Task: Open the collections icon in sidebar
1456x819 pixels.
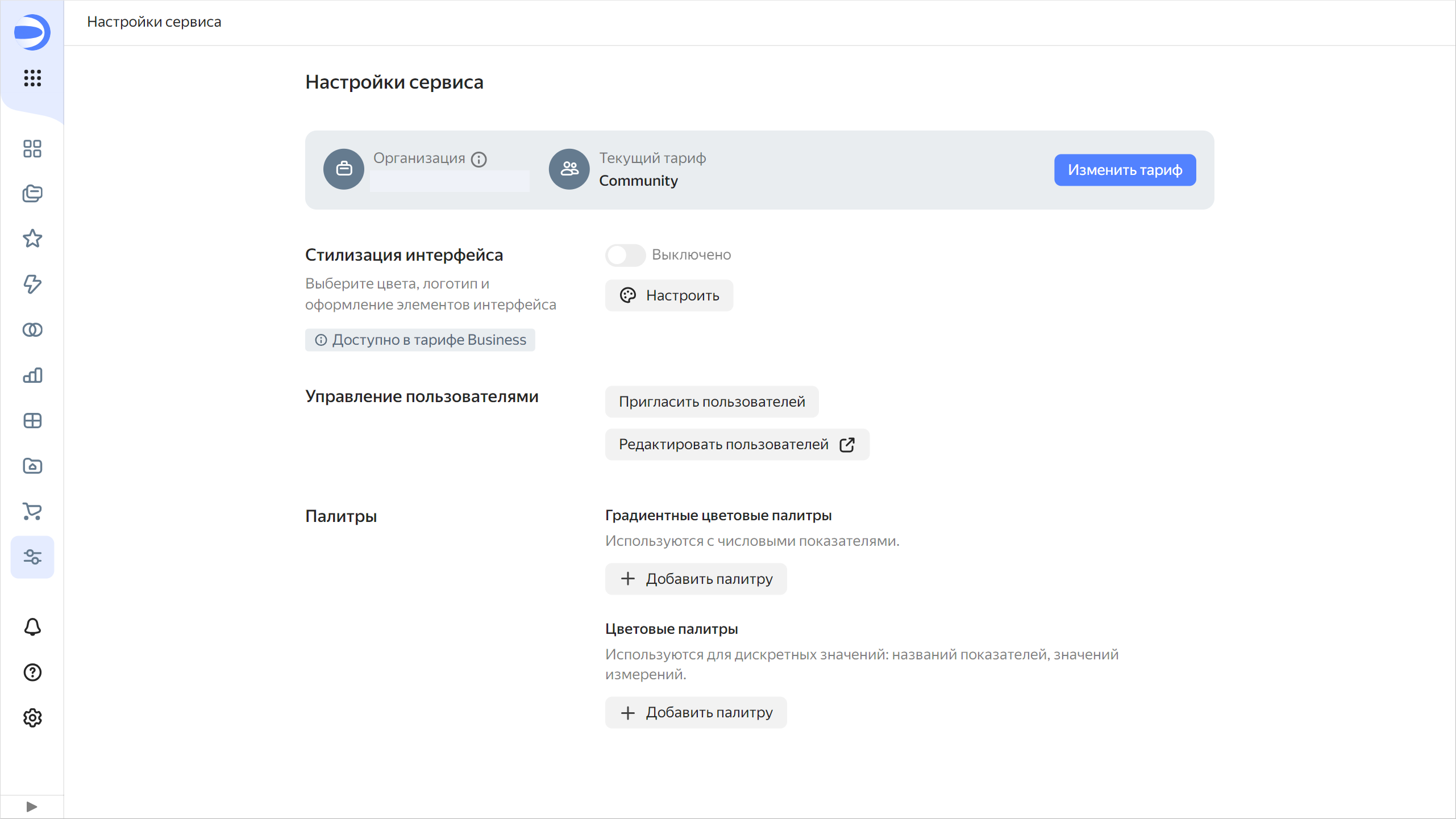Action: (x=32, y=194)
